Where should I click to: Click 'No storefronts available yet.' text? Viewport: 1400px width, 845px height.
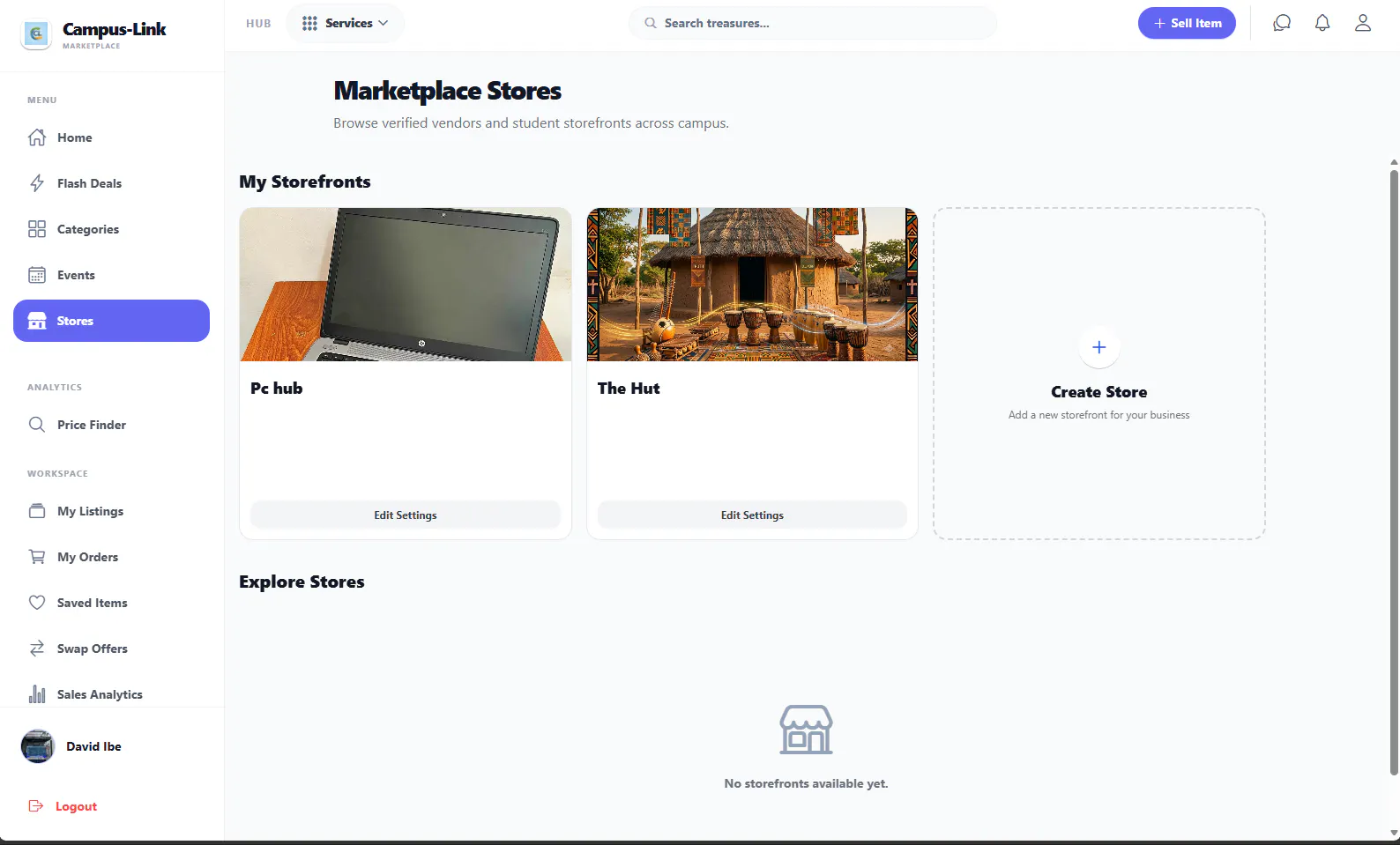[806, 783]
